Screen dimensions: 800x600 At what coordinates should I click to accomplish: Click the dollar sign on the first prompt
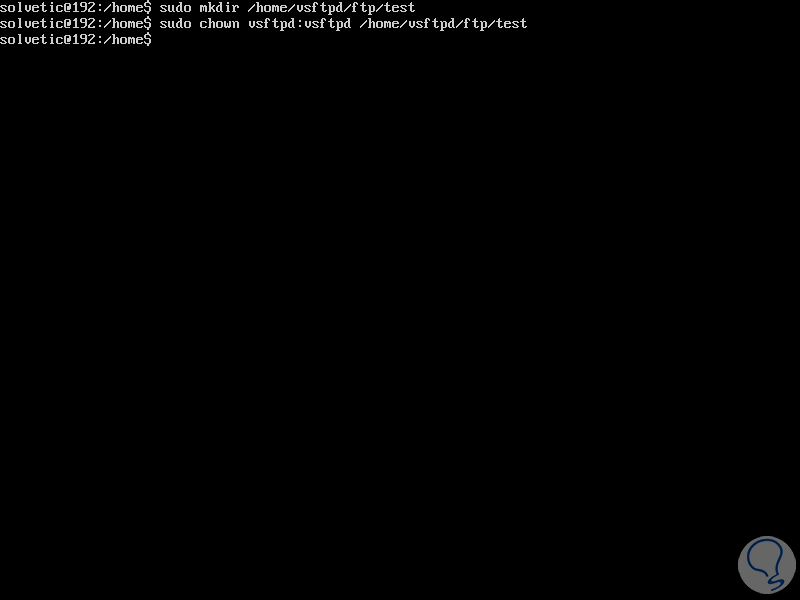pos(147,8)
